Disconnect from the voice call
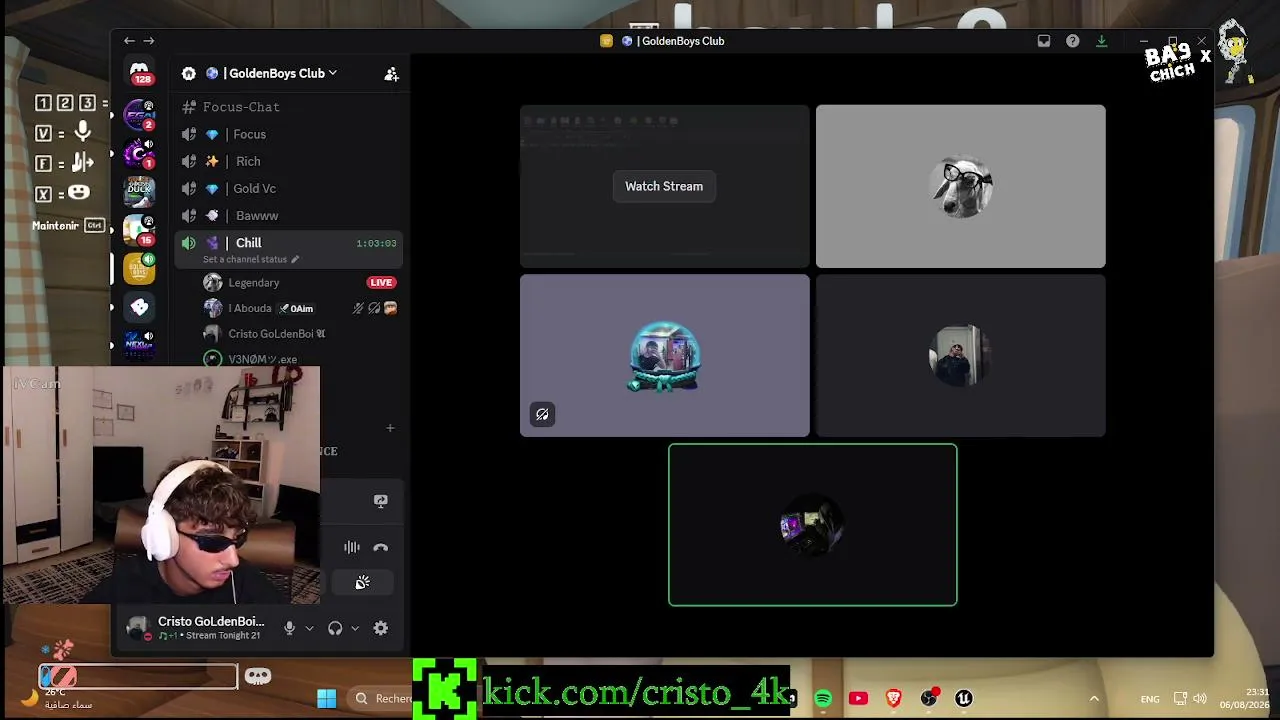The image size is (1280, 720). point(380,547)
